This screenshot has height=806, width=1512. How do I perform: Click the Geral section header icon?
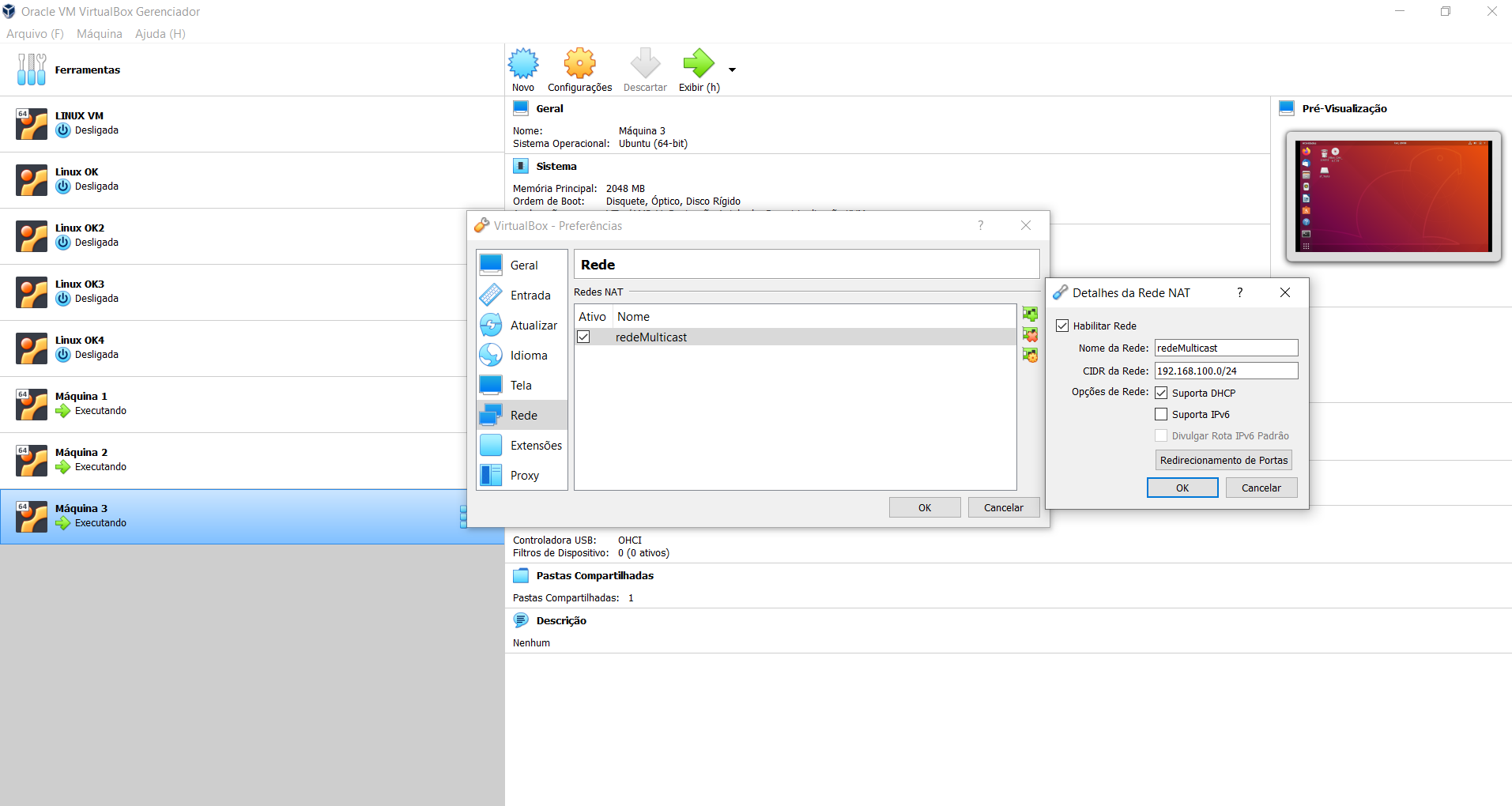[x=521, y=108]
